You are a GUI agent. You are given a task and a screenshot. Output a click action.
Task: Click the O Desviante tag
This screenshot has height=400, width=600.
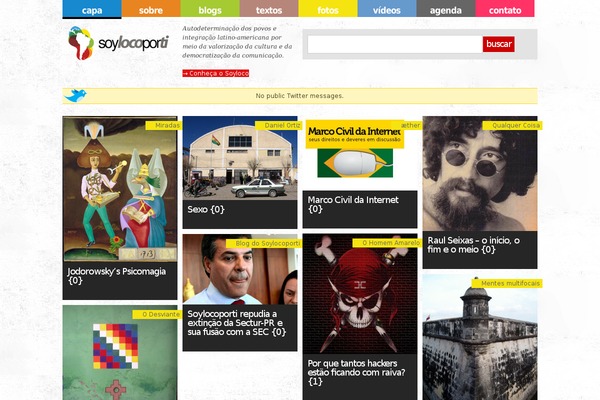click(x=157, y=314)
